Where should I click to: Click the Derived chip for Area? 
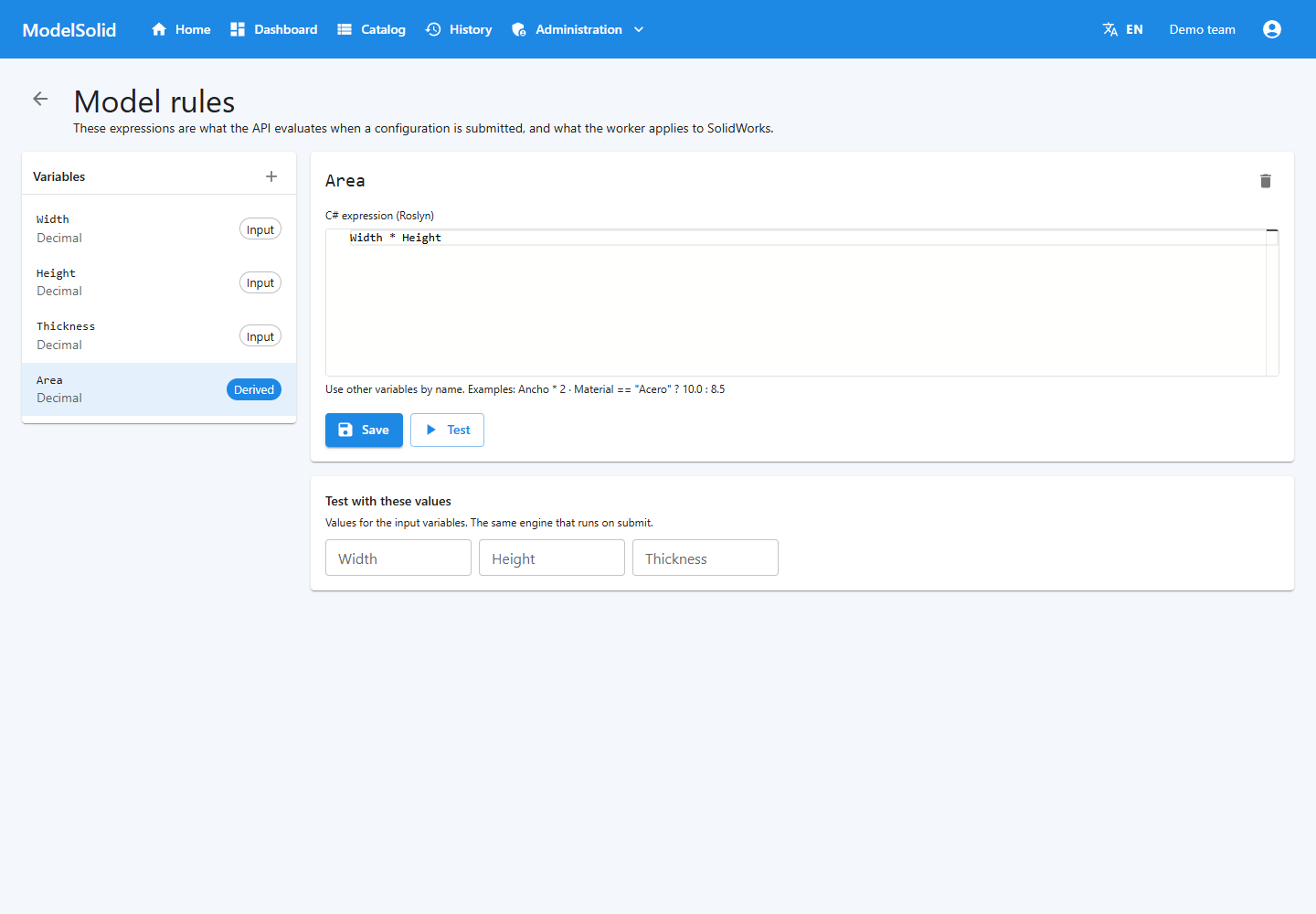(x=254, y=389)
